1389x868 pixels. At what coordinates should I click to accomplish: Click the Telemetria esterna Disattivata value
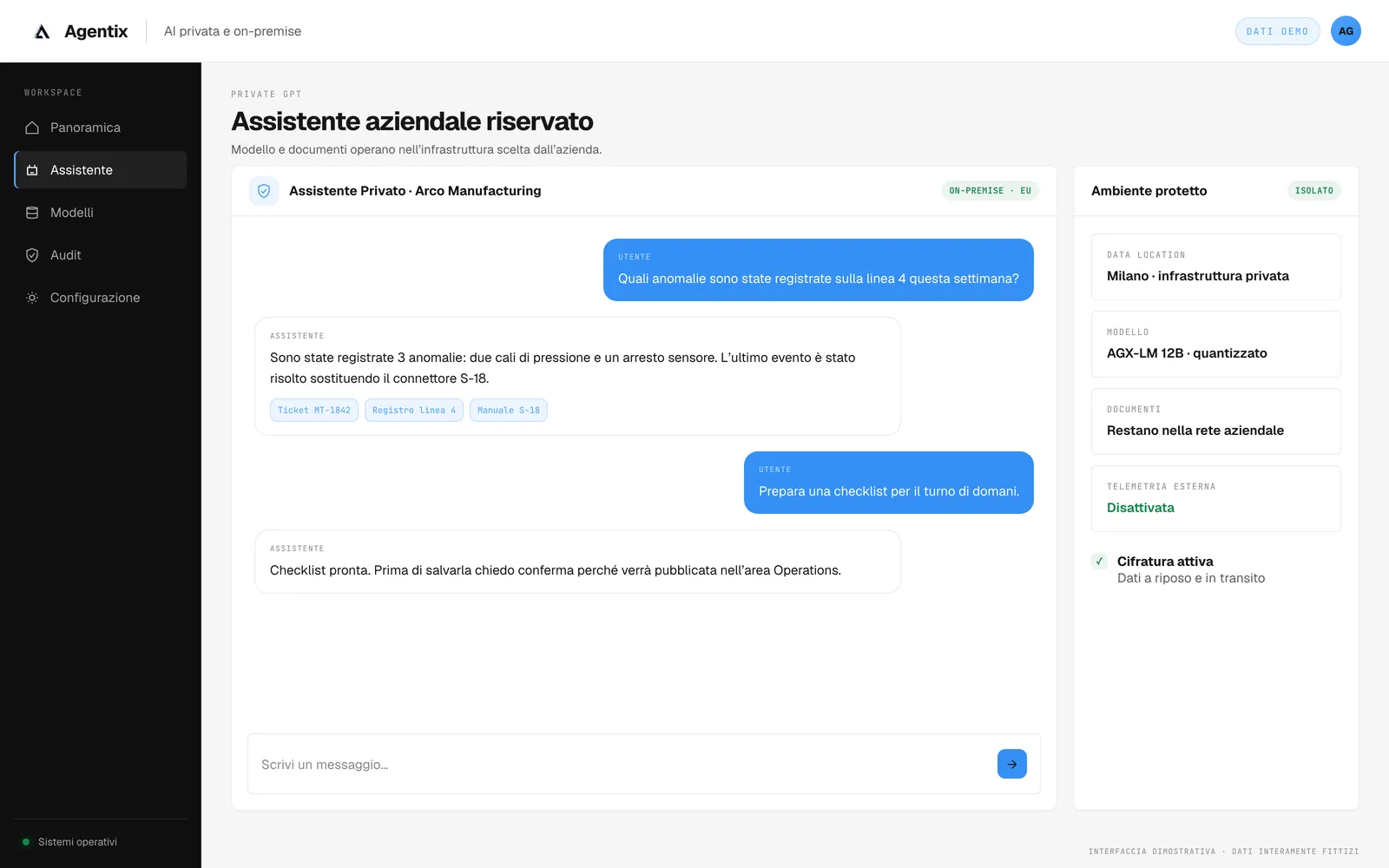(1141, 508)
